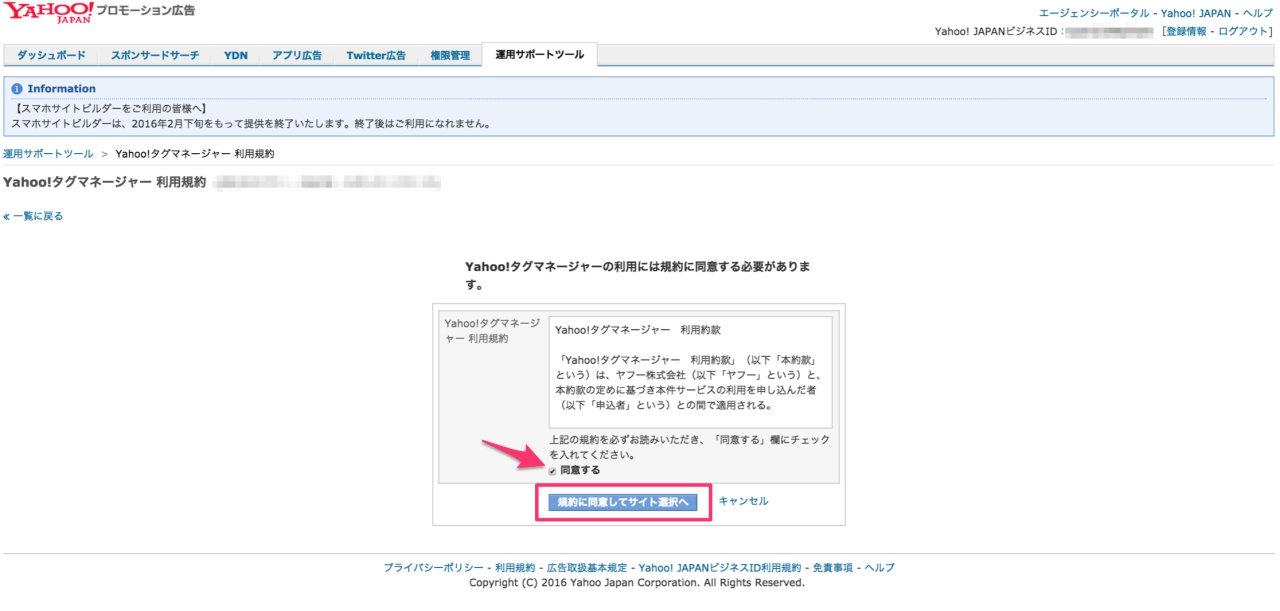This screenshot has height=611, width=1280.
Task: Click the 規約に同意してサイト選択へ button
Action: click(623, 502)
